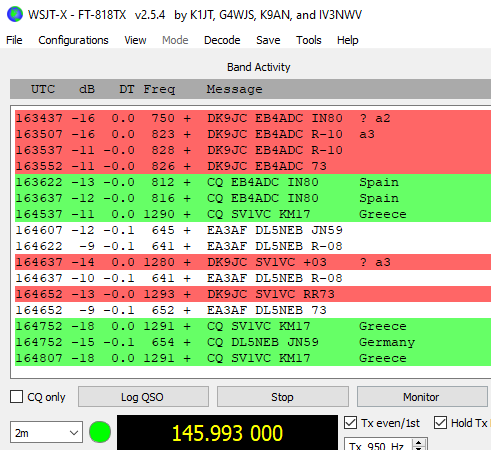Click the Message column header
Screen dimensions: 491x450
(234, 89)
